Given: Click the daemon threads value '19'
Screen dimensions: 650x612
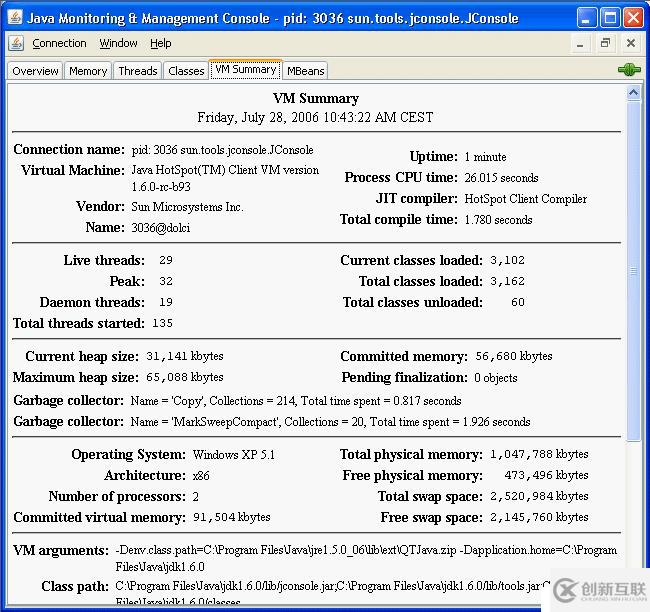Looking at the screenshot, I should point(166,302).
